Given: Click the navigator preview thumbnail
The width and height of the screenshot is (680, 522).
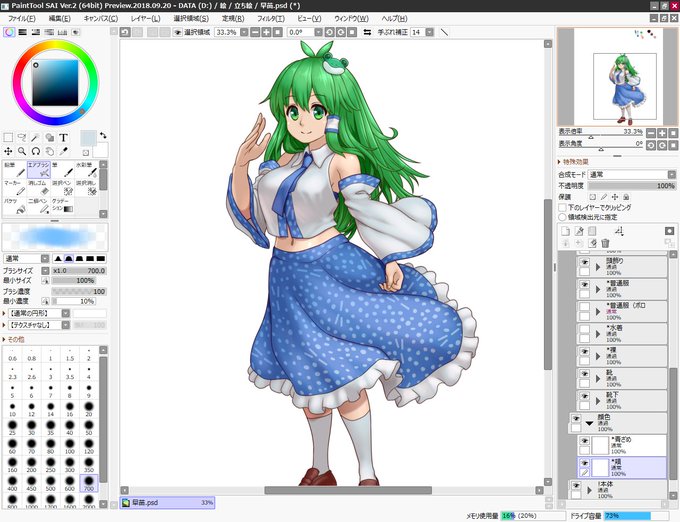Looking at the screenshot, I should click(616, 77).
